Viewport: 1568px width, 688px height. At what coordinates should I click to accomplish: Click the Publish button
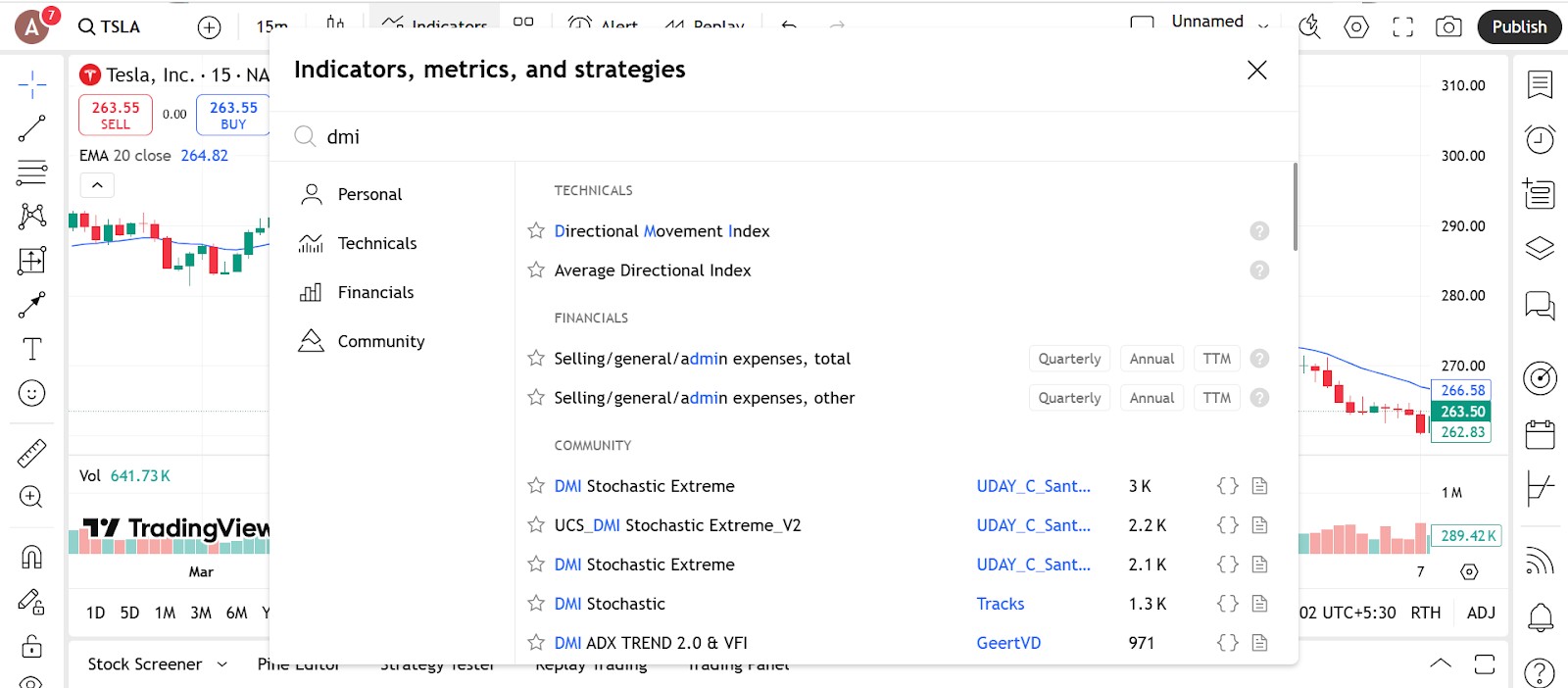click(x=1519, y=27)
